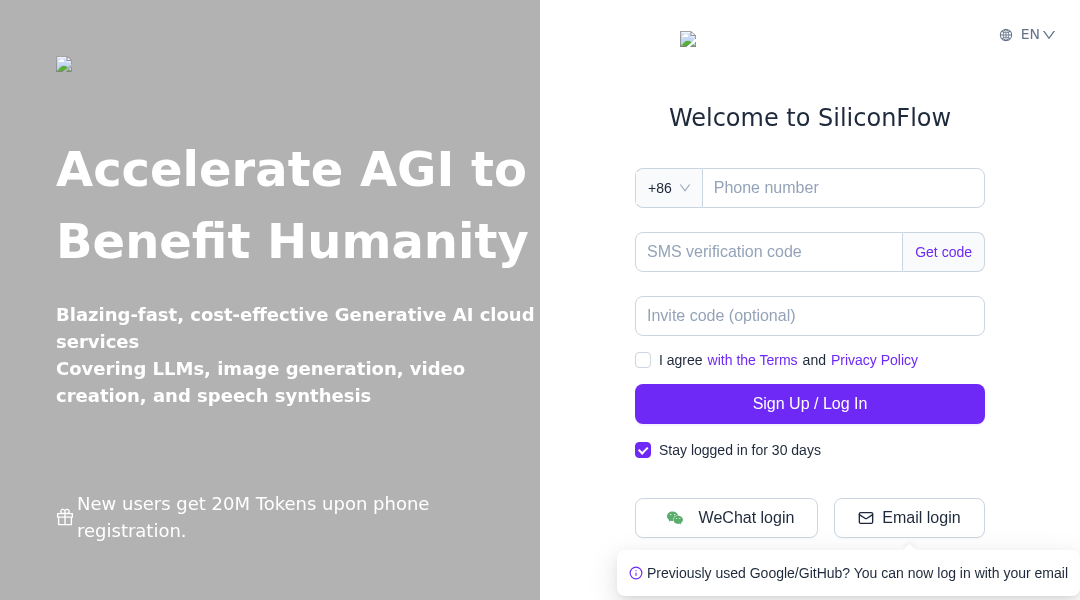This screenshot has width=1080, height=600.
Task: Expand the language menu arrow near EN
Action: point(1048,34)
